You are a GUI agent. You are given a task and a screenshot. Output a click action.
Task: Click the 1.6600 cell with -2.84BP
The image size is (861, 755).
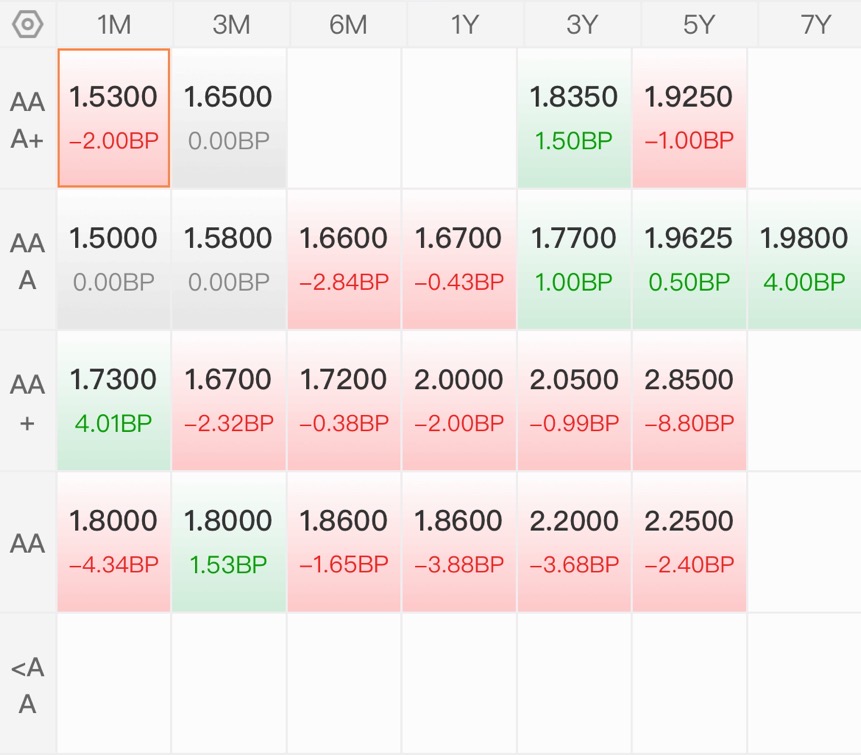[x=344, y=259]
